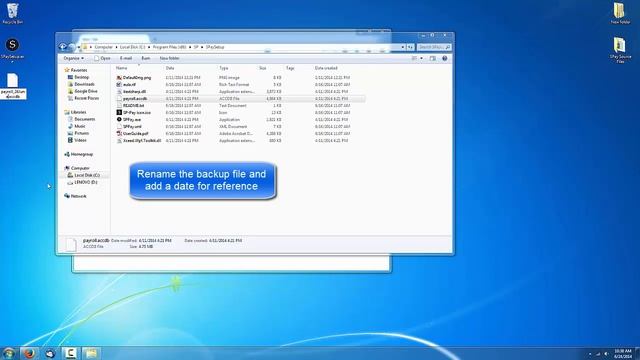Open the view options dropdown arrow
This screenshot has height=360, width=640.
(x=422, y=58)
